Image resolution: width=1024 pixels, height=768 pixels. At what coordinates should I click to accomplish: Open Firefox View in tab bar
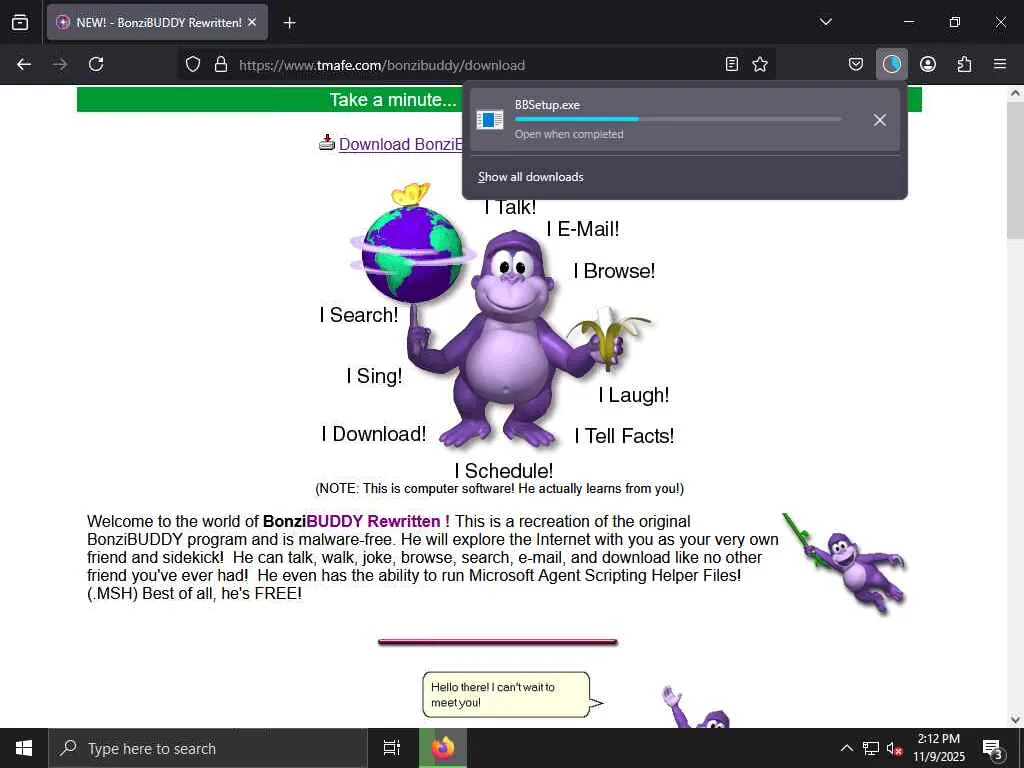point(20,22)
